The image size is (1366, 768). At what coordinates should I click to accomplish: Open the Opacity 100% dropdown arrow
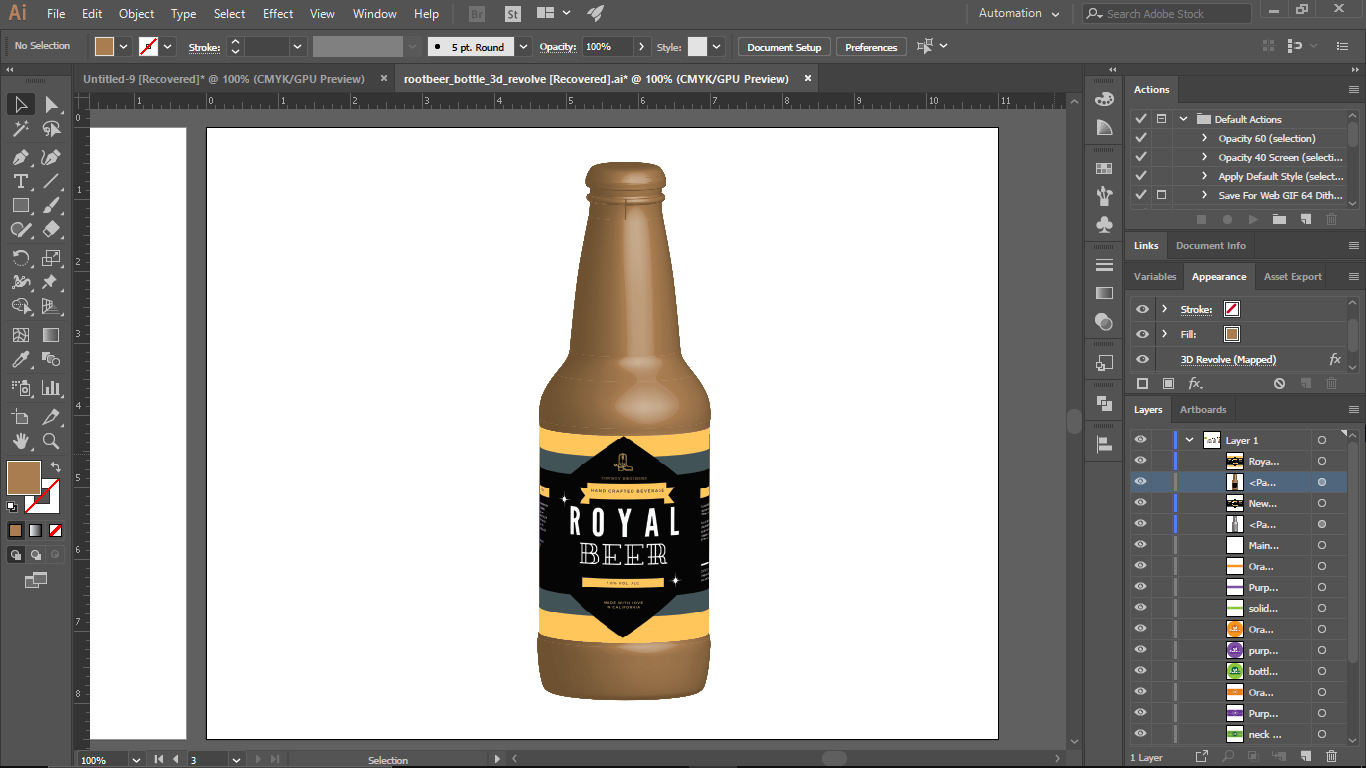(x=641, y=46)
